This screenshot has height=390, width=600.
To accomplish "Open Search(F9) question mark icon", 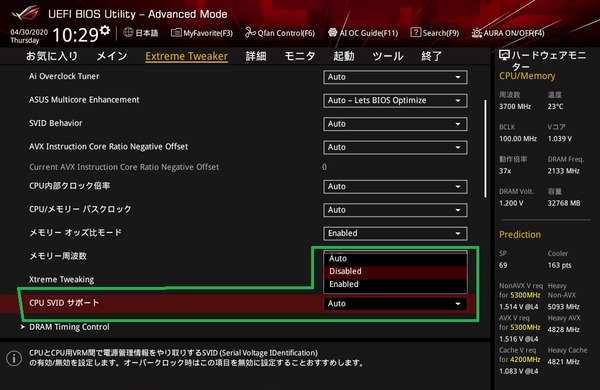I will 416,33.
